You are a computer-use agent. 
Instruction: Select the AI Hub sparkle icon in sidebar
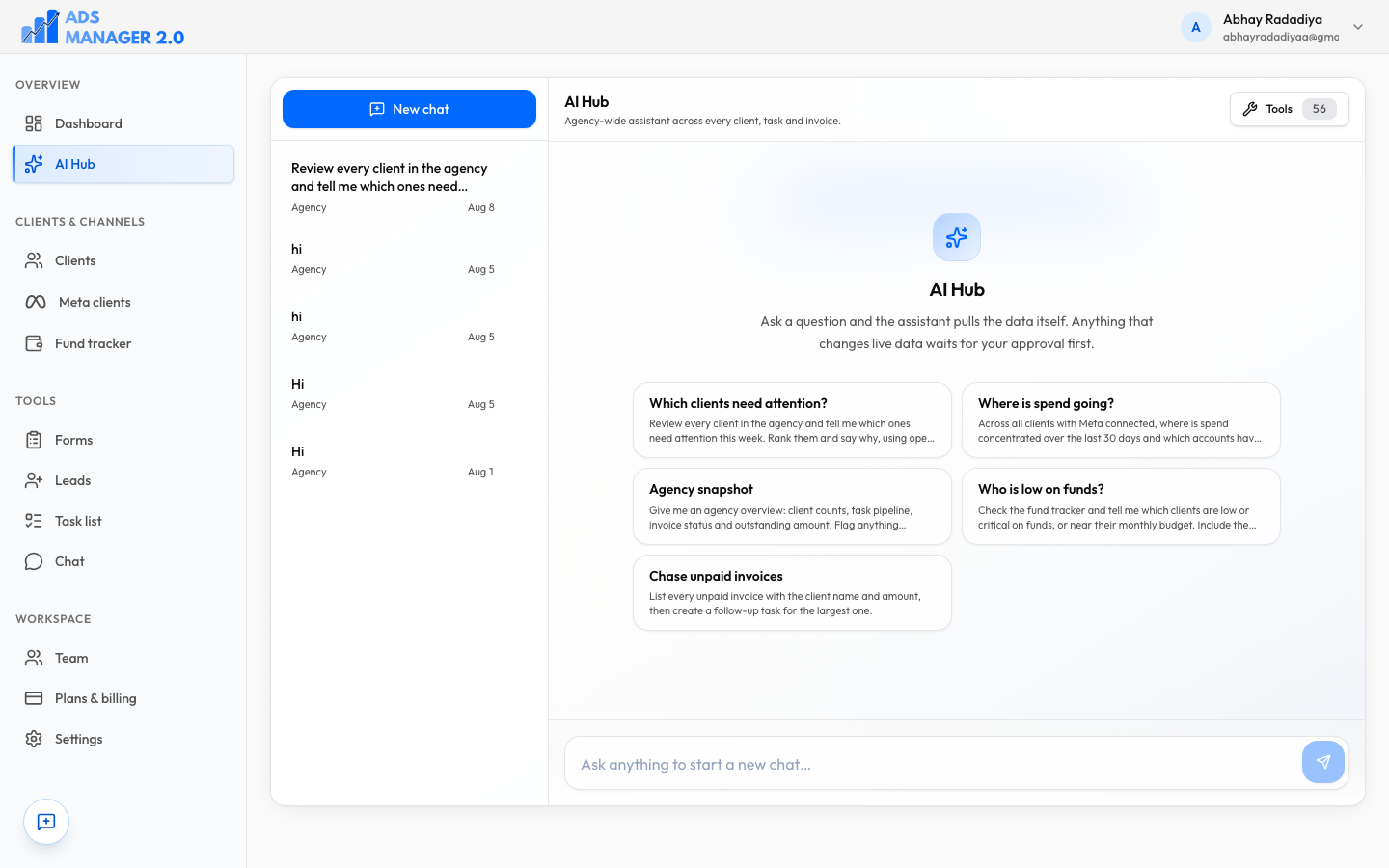tap(34, 164)
